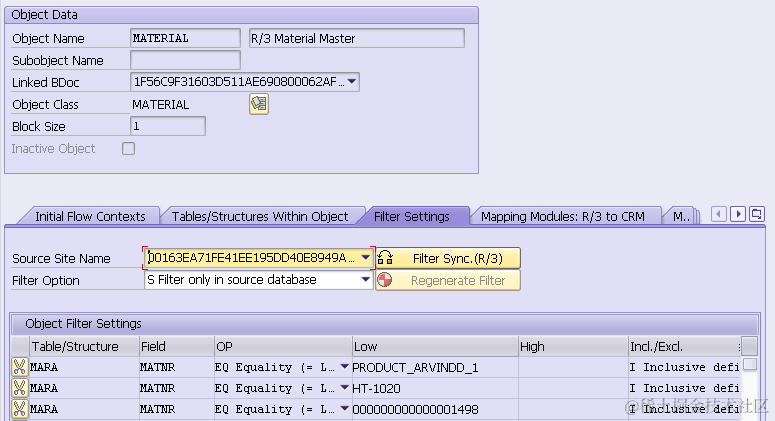Viewport: 775px width, 421px height.
Task: Click the Field column header
Action: coord(176,346)
